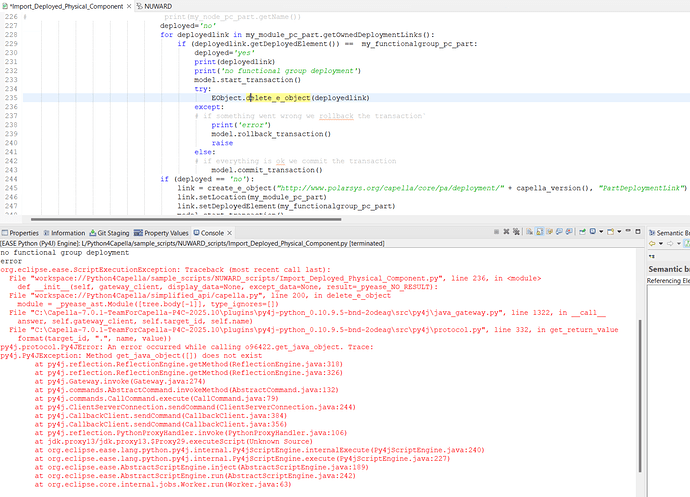
Task: Click the Open Console icon
Action: tap(610, 232)
